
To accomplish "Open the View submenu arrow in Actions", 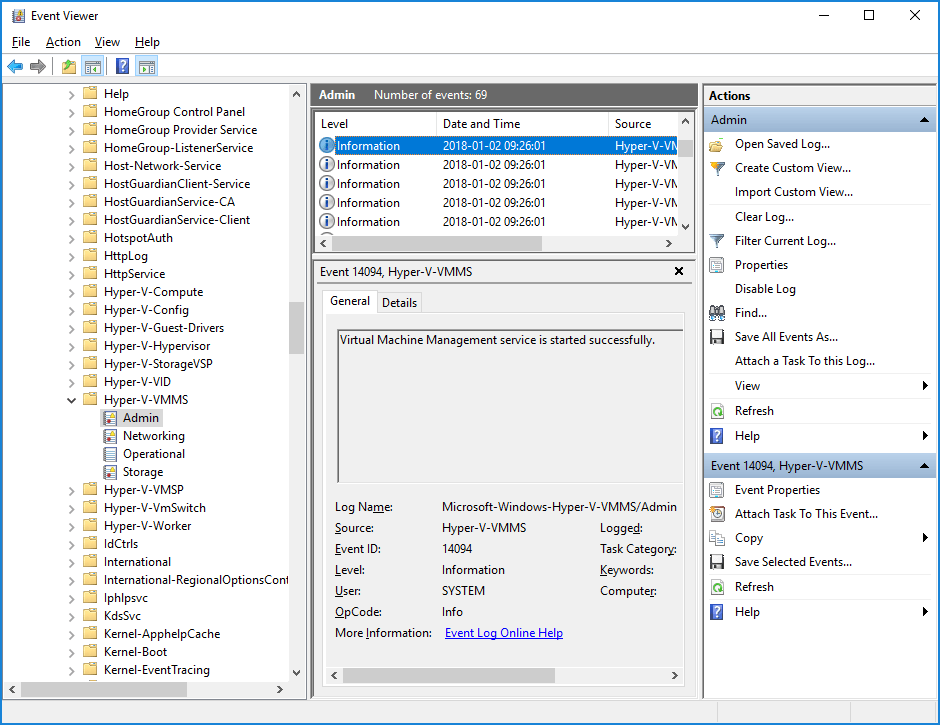I will [x=925, y=386].
